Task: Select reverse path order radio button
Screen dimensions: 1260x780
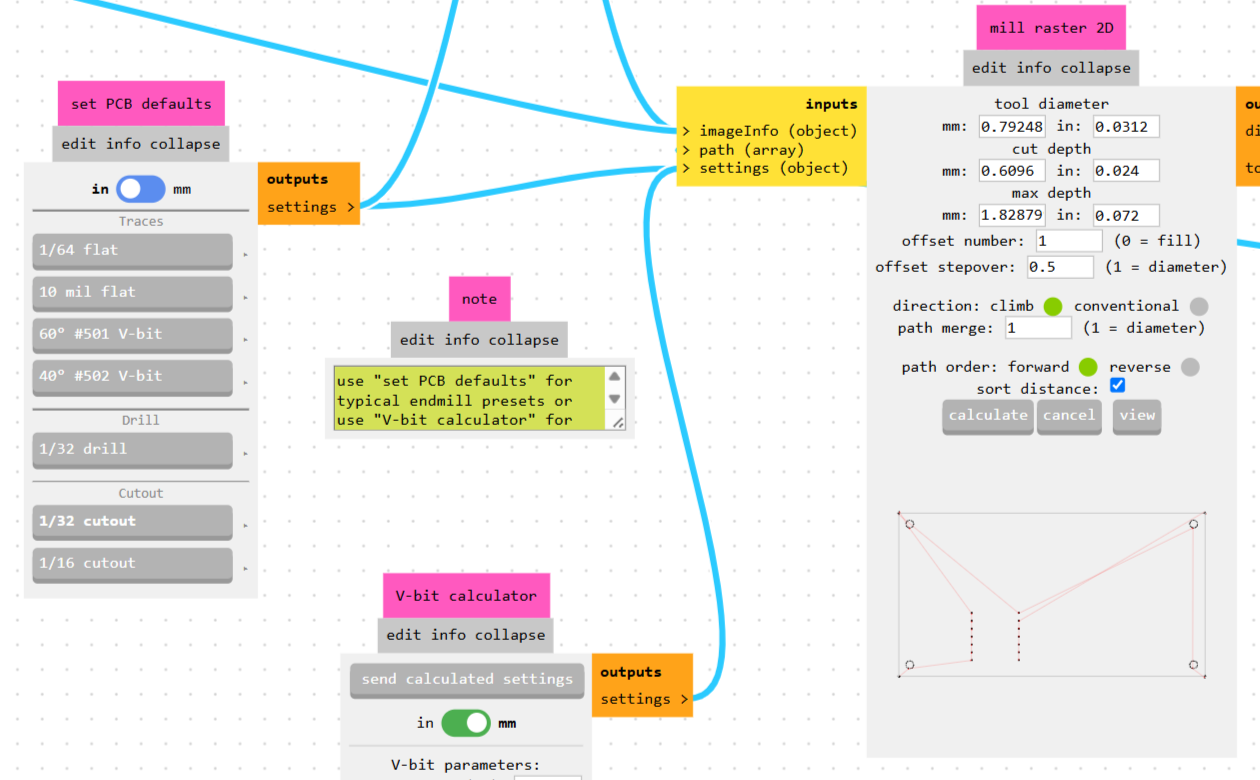Action: click(1190, 367)
